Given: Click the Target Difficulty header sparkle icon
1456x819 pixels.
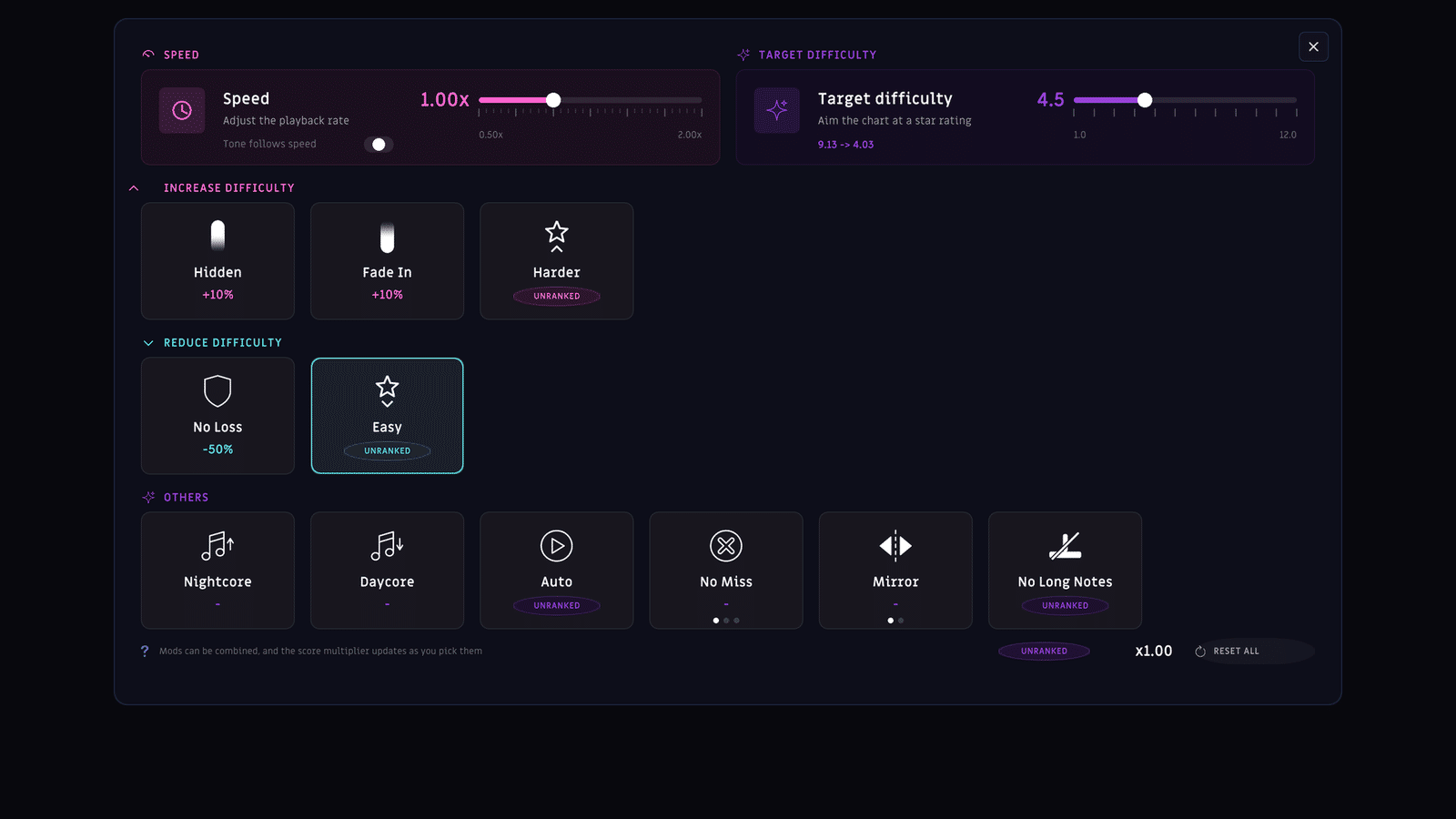Looking at the screenshot, I should (743, 55).
